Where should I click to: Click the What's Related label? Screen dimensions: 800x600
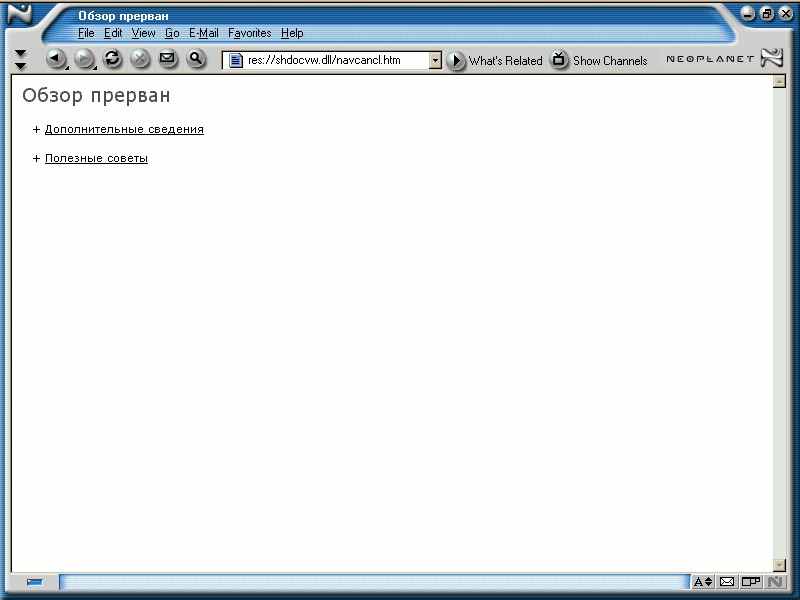pos(506,61)
